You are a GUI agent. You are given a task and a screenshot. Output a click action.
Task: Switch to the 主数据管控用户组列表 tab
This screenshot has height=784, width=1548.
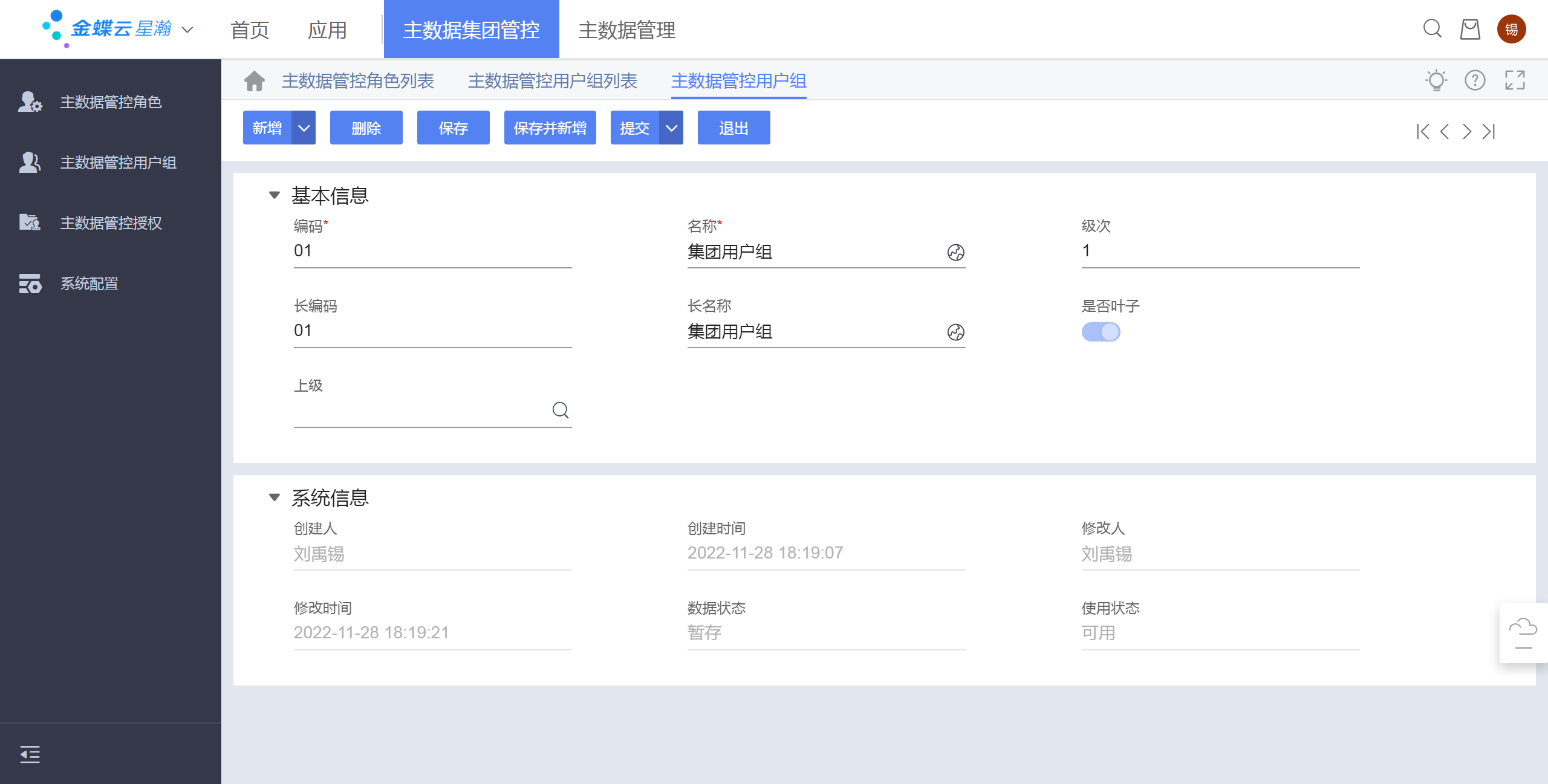pyautogui.click(x=553, y=80)
